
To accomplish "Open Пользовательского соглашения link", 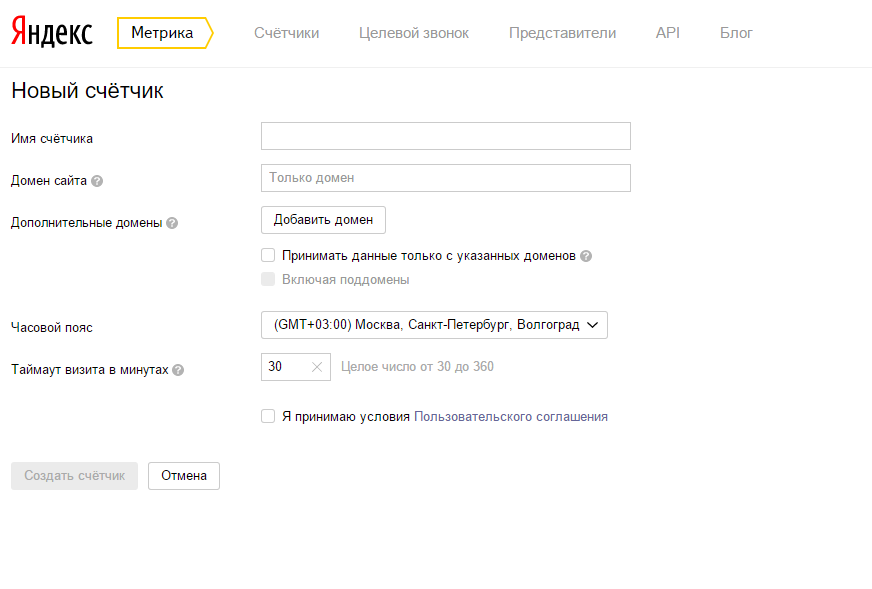I will click(x=511, y=417).
